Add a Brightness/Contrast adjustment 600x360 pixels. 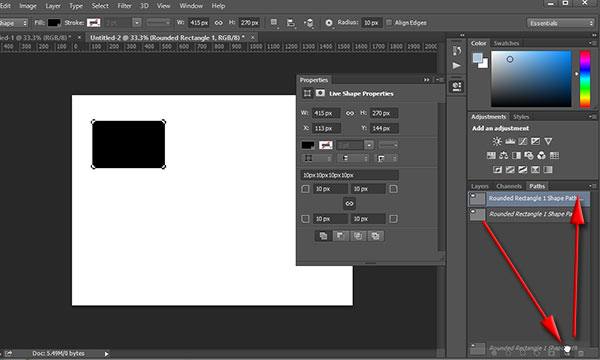(x=497, y=142)
